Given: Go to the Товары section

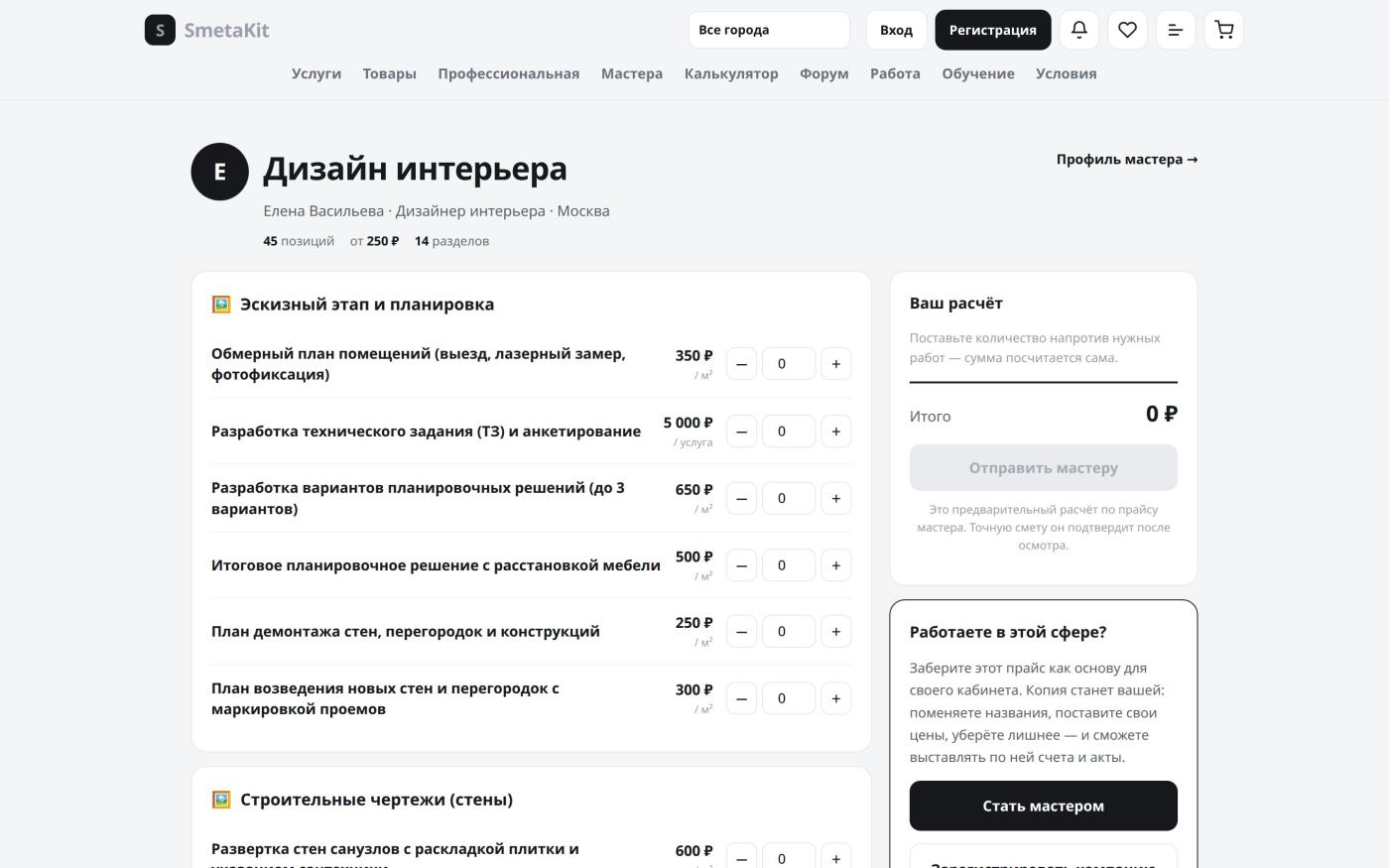Looking at the screenshot, I should 390,73.
